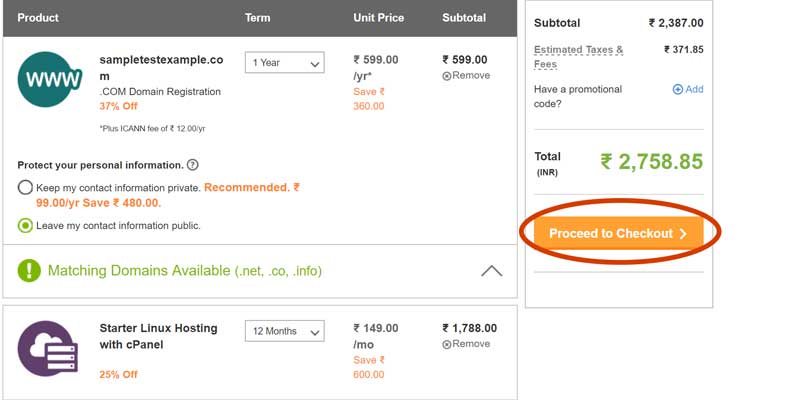803x400 pixels.
Task: Select Leave my contact information public
Action: coord(25,225)
